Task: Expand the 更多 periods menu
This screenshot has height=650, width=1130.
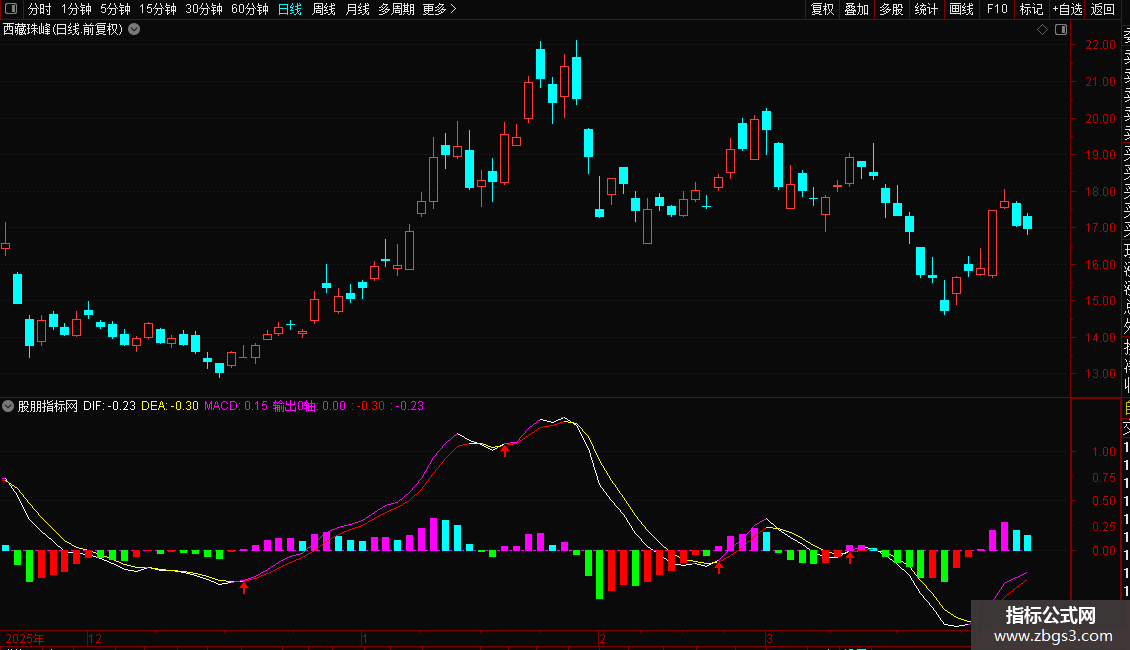Action: tap(439, 9)
